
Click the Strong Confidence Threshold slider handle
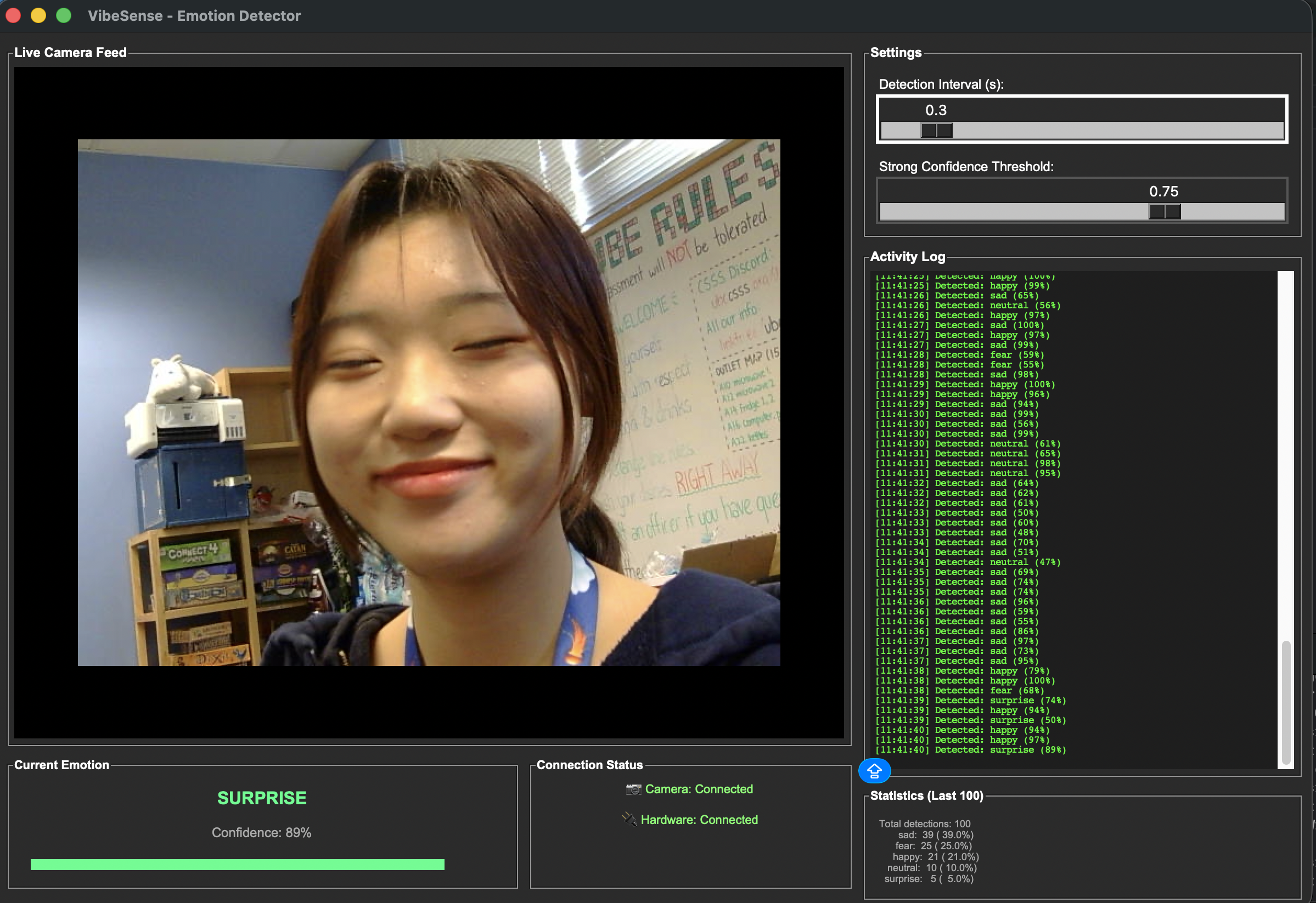[1164, 212]
